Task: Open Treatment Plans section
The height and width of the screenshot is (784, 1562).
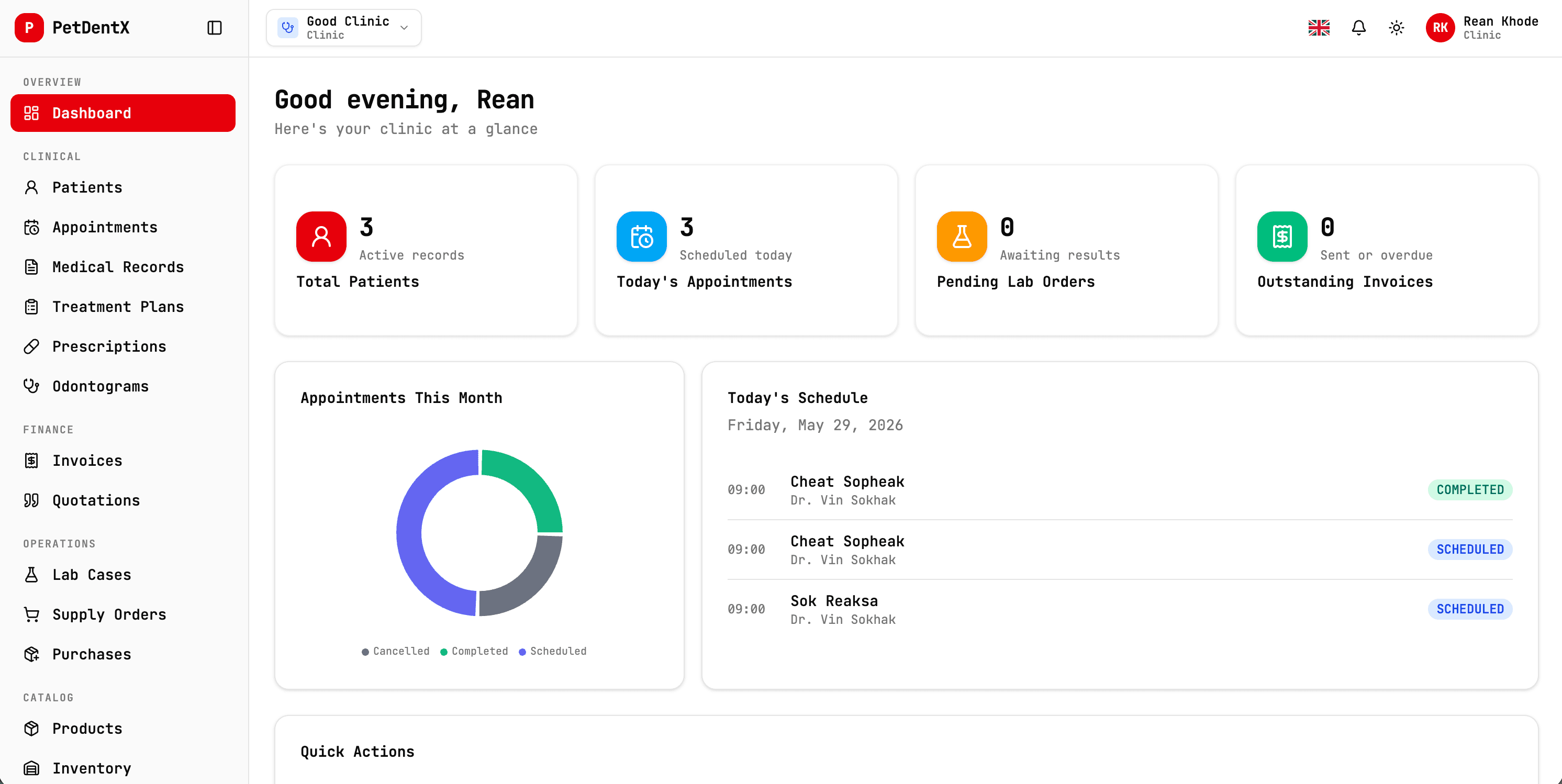Action: (x=122, y=307)
